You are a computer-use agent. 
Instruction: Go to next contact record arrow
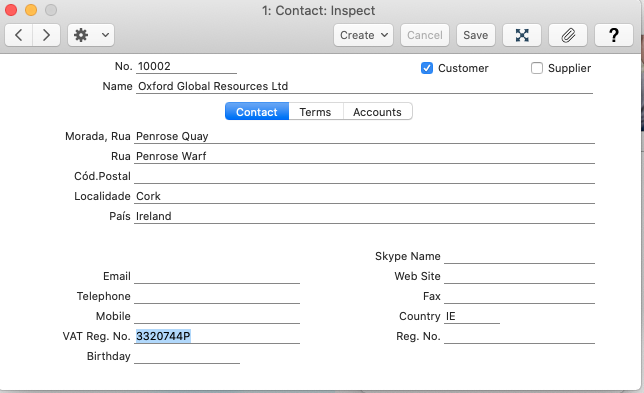(46, 35)
